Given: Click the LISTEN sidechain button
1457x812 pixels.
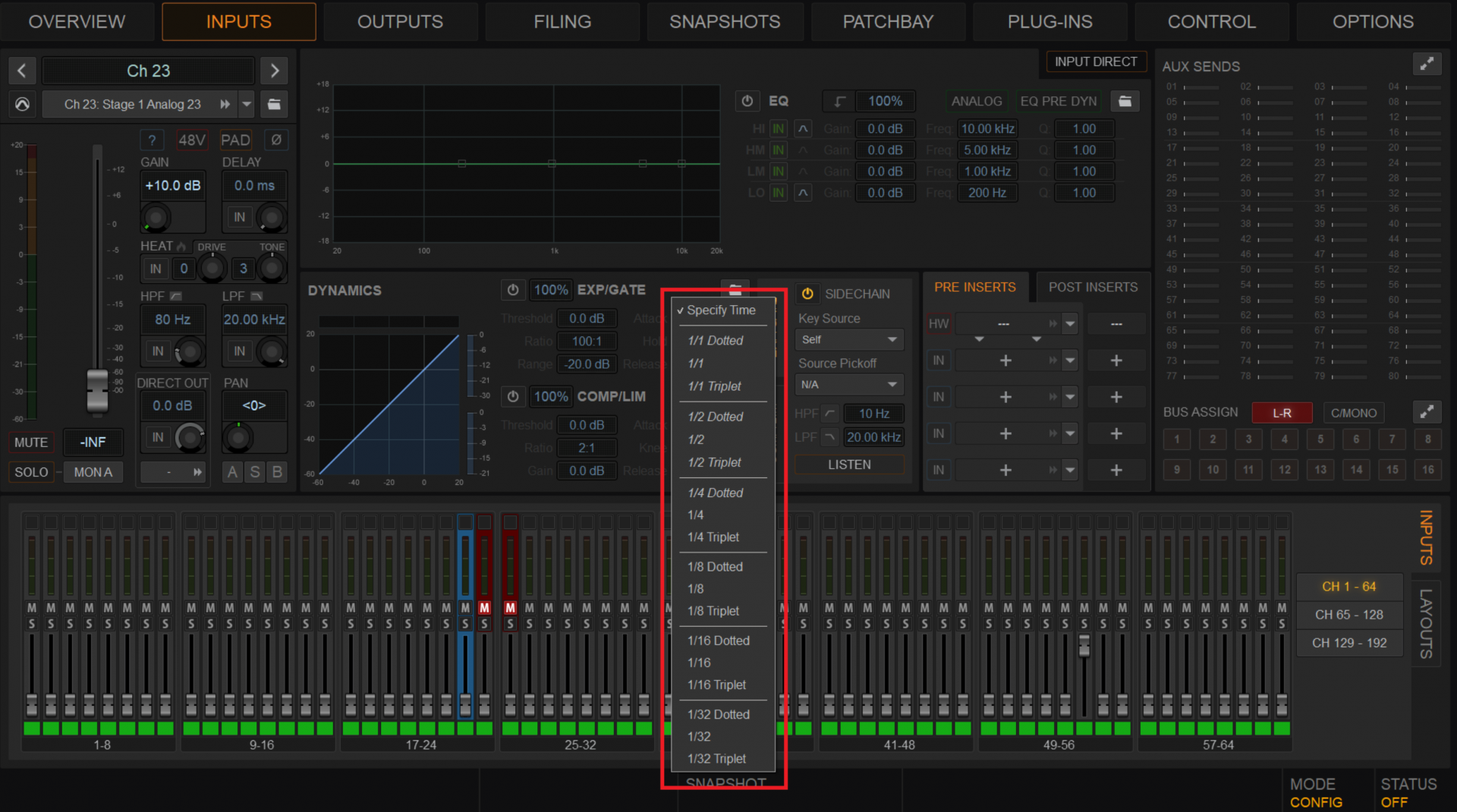Looking at the screenshot, I should tap(849, 464).
